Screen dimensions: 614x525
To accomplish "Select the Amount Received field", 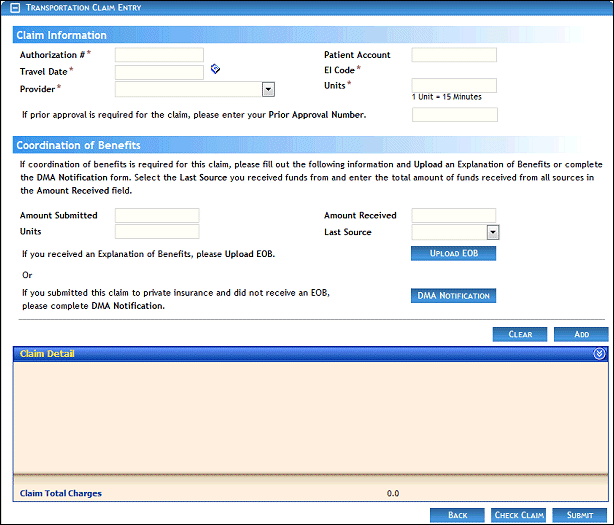I will click(454, 215).
